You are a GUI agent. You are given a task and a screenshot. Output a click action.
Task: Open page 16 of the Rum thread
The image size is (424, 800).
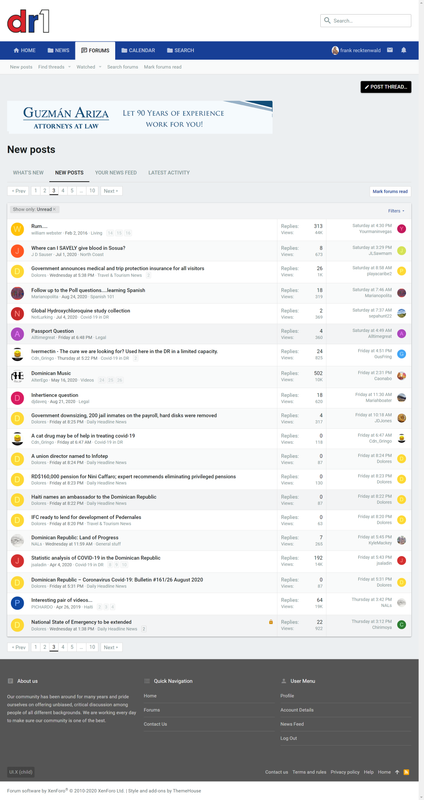128,233
